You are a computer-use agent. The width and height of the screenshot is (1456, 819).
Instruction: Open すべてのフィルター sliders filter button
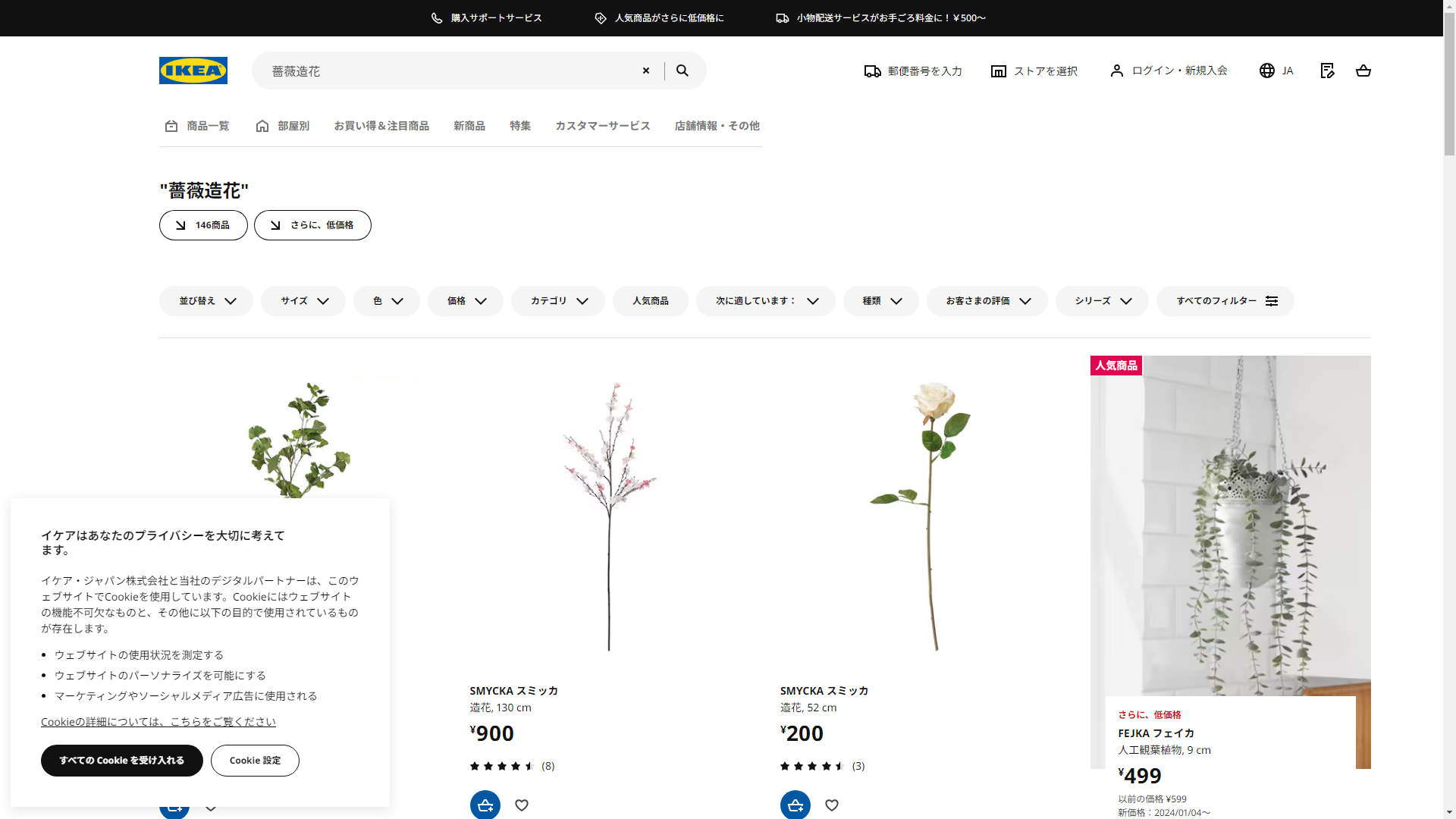[x=1225, y=301]
